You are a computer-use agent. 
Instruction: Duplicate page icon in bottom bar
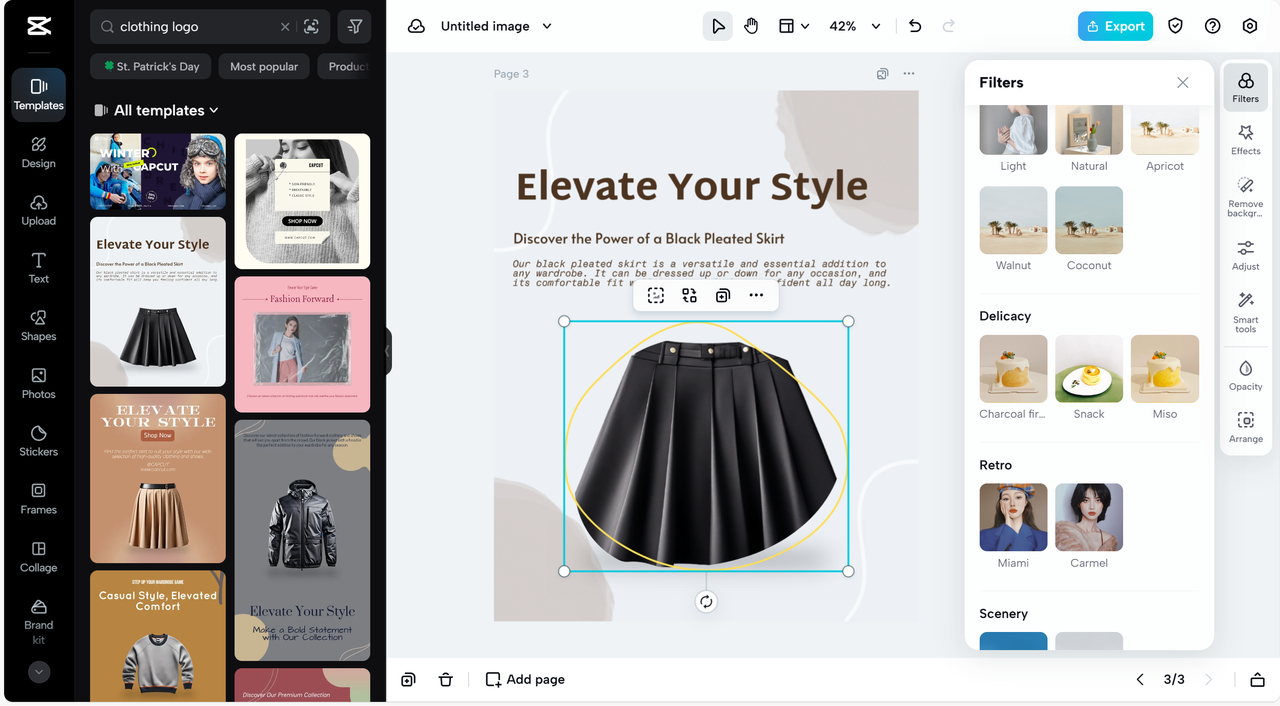pyautogui.click(x=408, y=679)
